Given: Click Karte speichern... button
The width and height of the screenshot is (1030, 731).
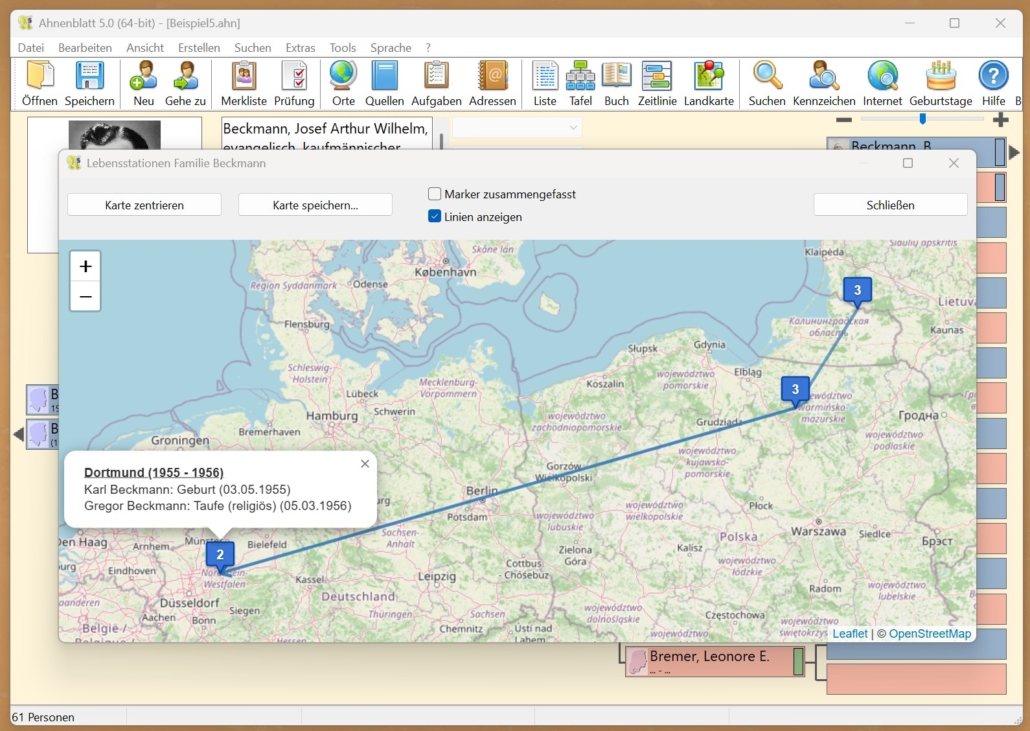Looking at the screenshot, I should click(315, 205).
